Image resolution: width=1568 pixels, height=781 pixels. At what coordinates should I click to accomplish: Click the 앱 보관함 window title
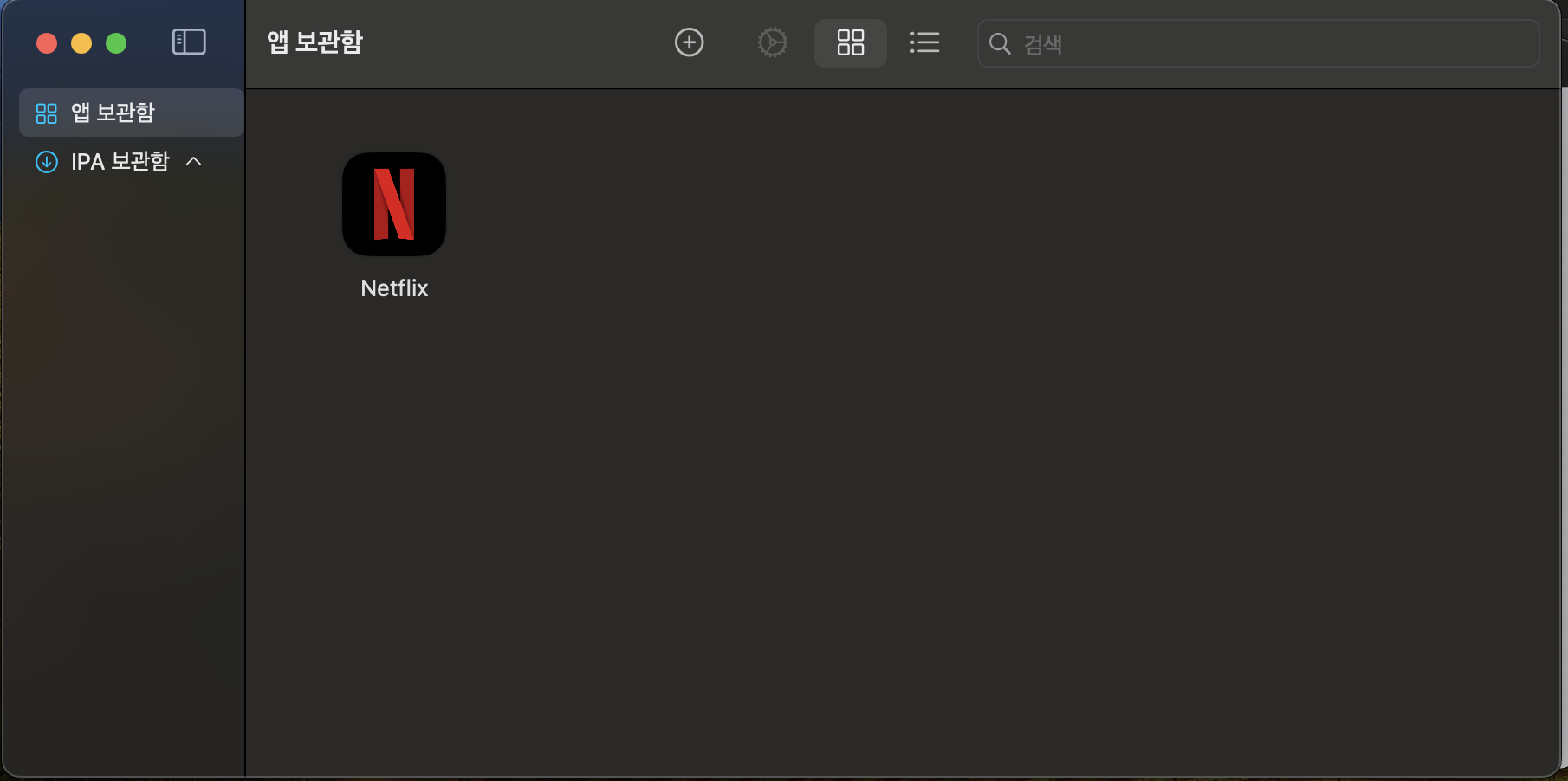(314, 42)
